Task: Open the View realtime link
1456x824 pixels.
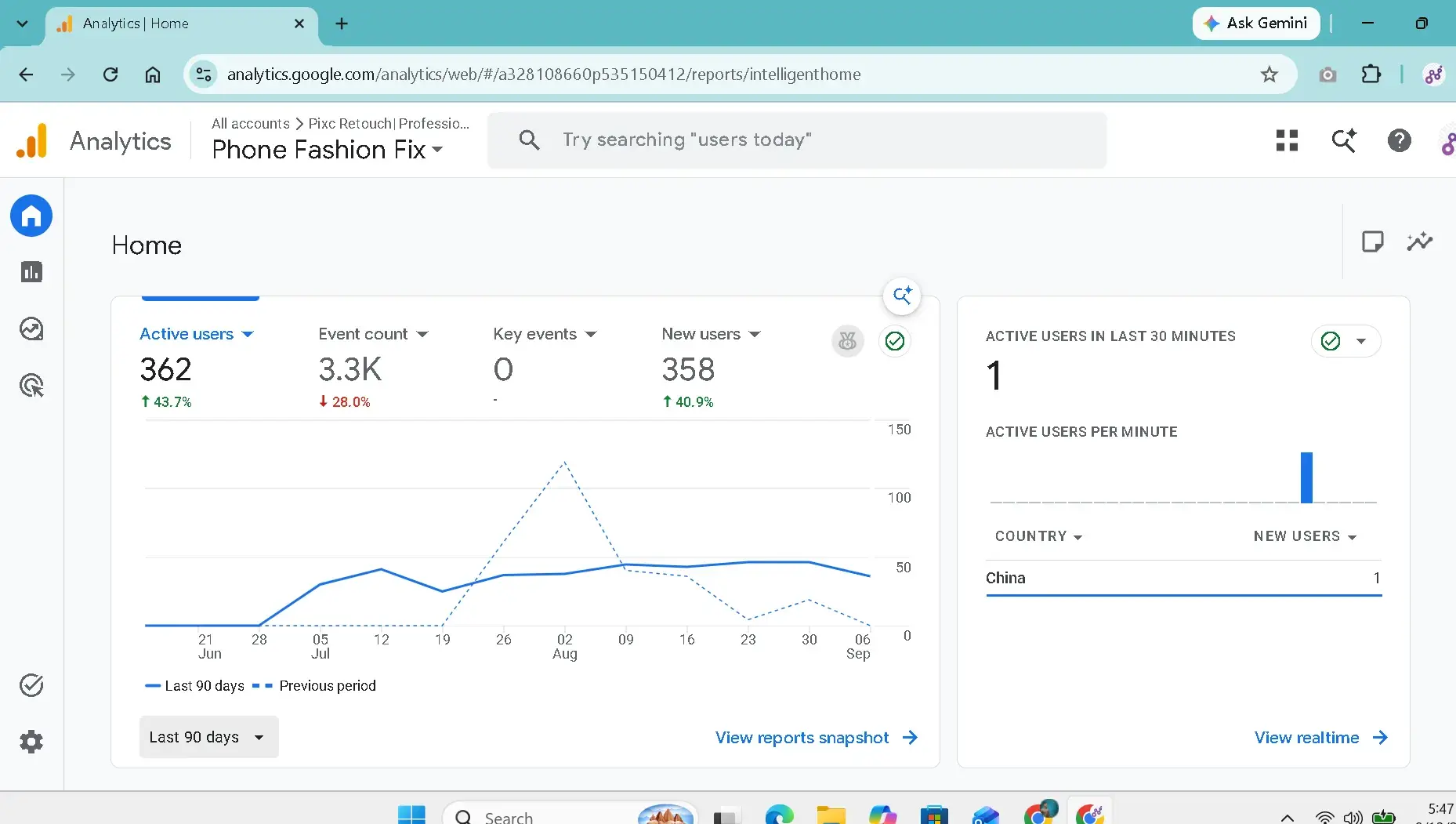Action: coord(1320,738)
